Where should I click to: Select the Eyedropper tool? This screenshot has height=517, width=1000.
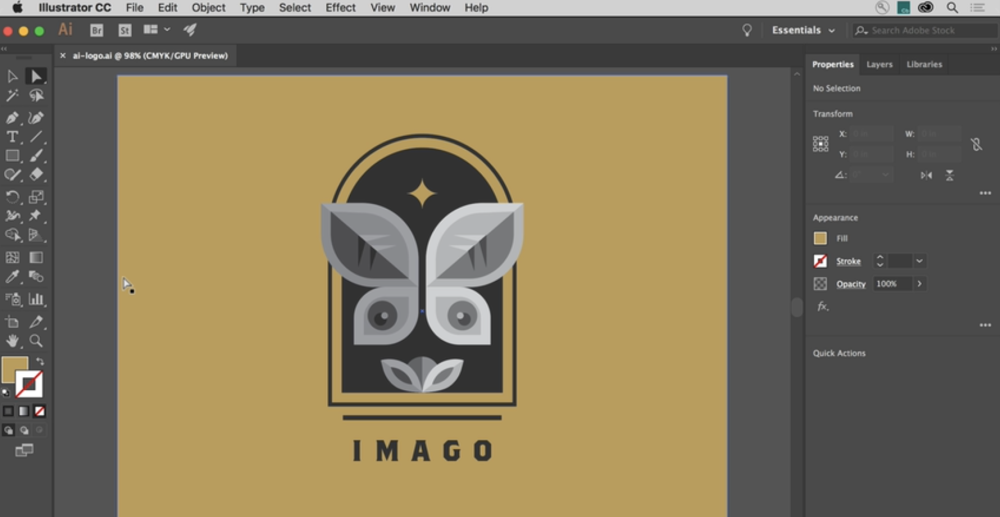pos(12,277)
